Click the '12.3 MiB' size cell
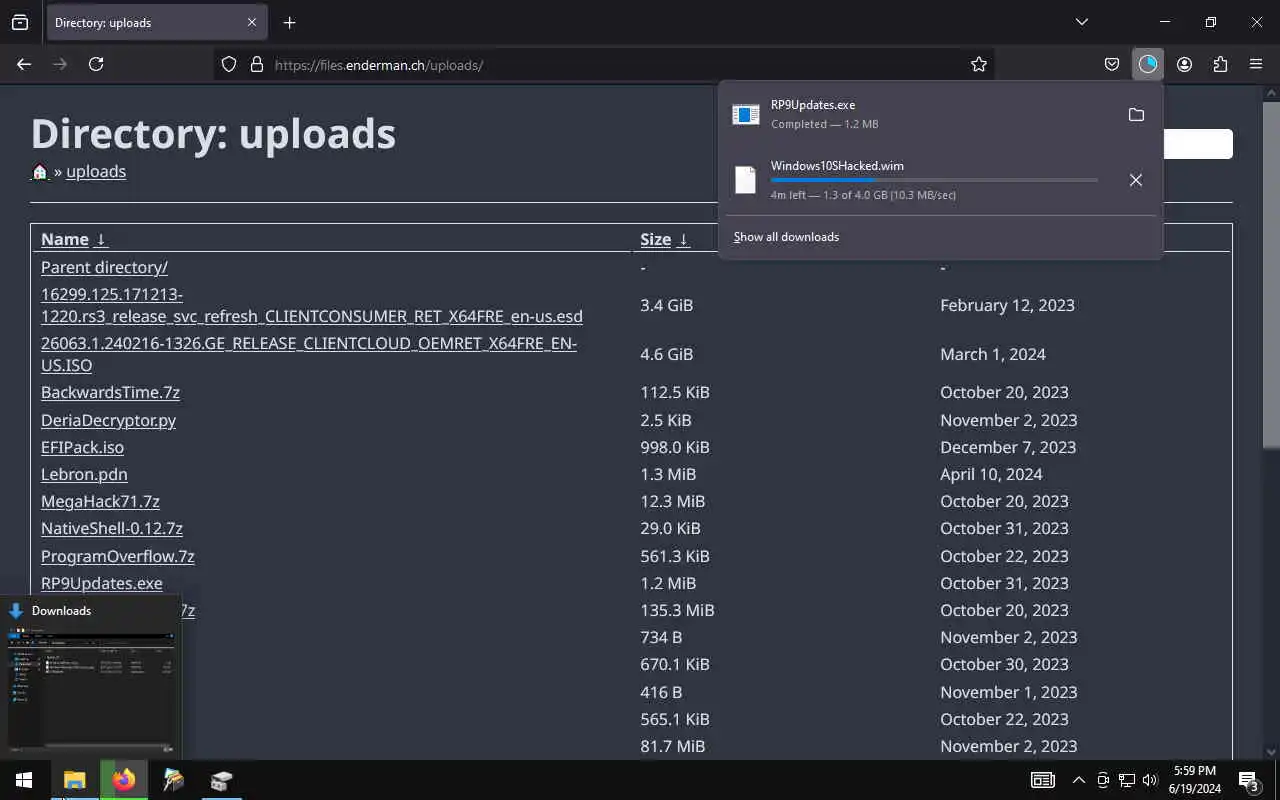Screen dimensions: 1280x800 673,501
